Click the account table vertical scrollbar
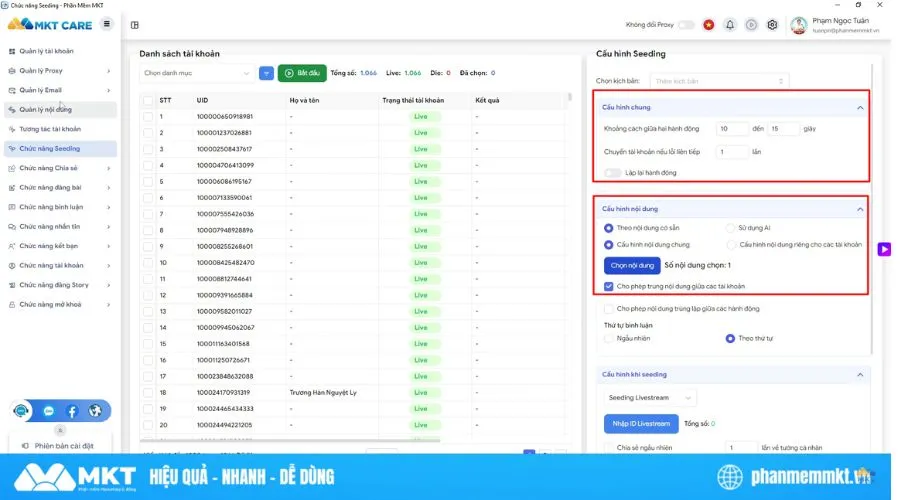The image size is (900, 500). [x=569, y=98]
